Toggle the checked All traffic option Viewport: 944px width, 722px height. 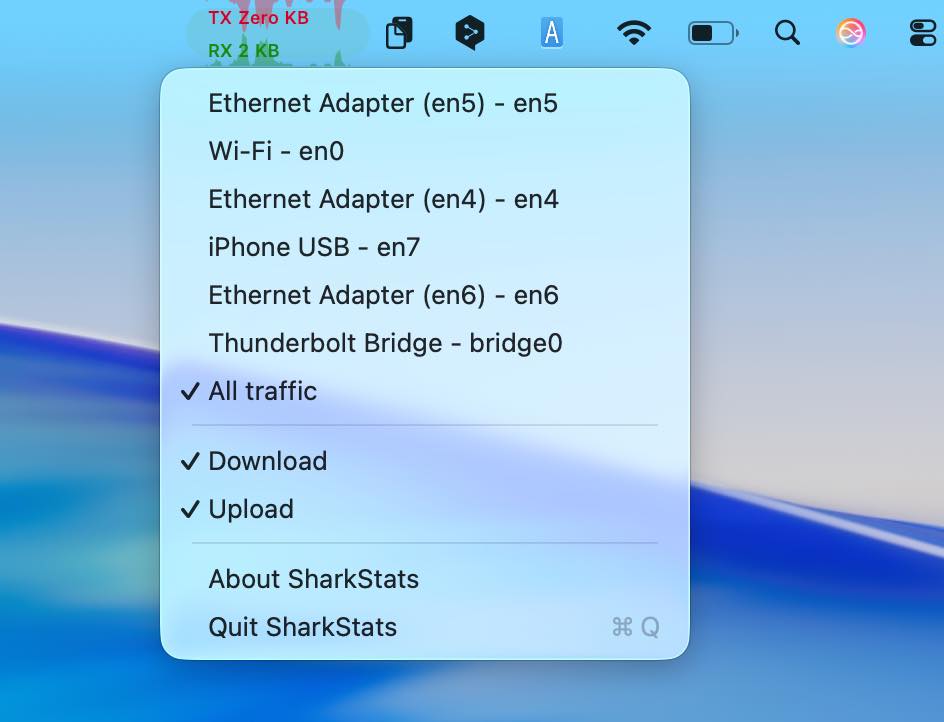[424, 391]
